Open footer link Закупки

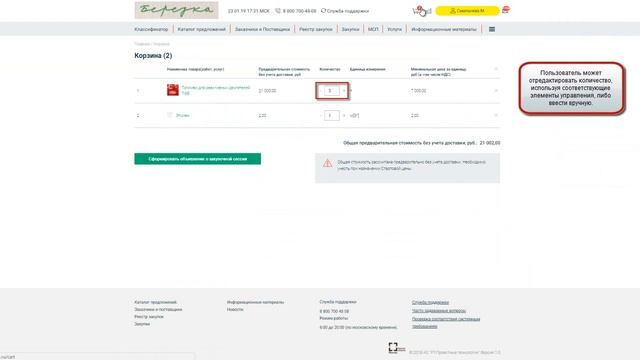(x=142, y=324)
